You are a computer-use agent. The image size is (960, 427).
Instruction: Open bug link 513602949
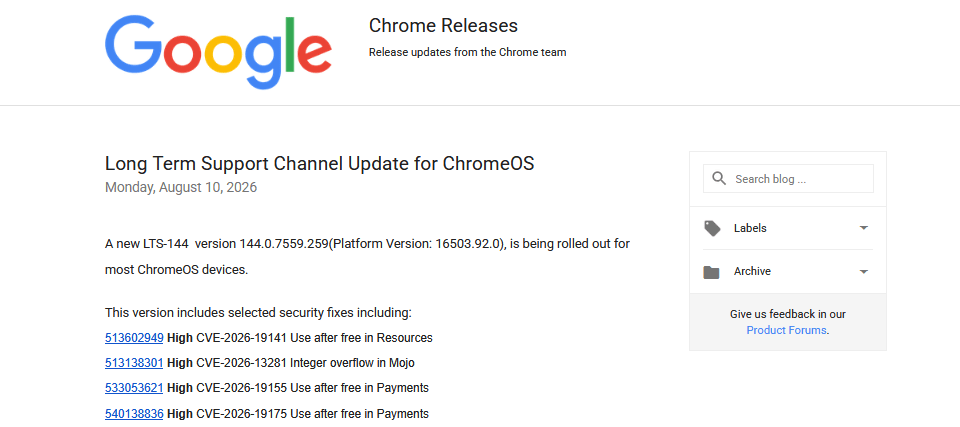pyautogui.click(x=134, y=338)
